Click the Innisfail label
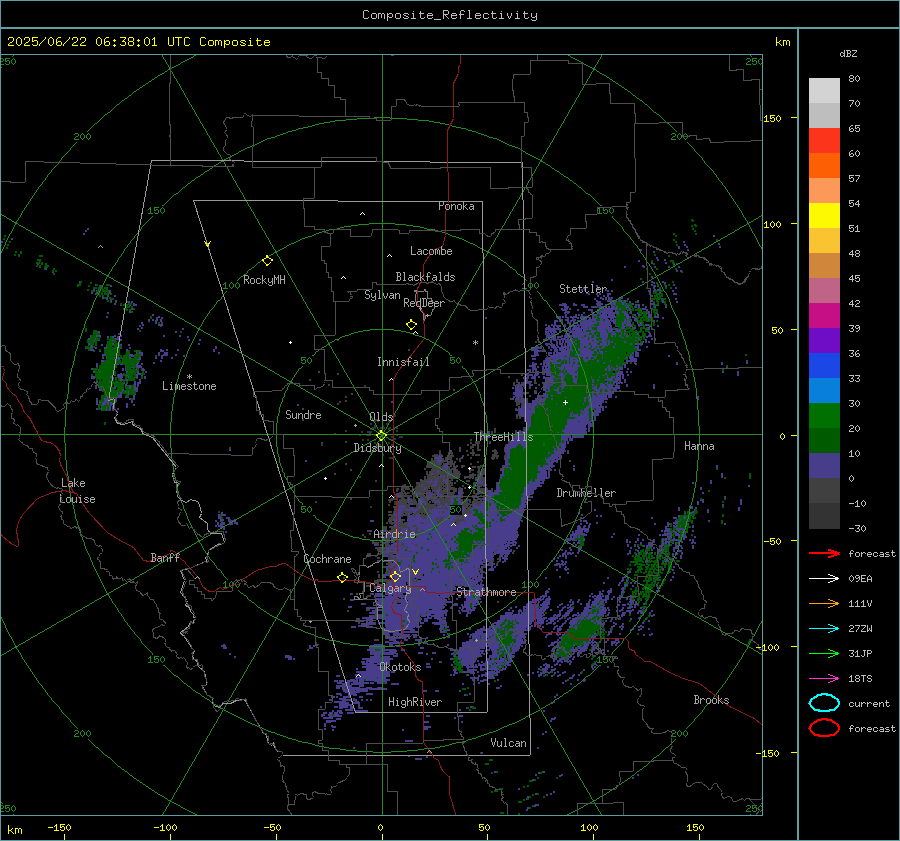 pyautogui.click(x=403, y=362)
